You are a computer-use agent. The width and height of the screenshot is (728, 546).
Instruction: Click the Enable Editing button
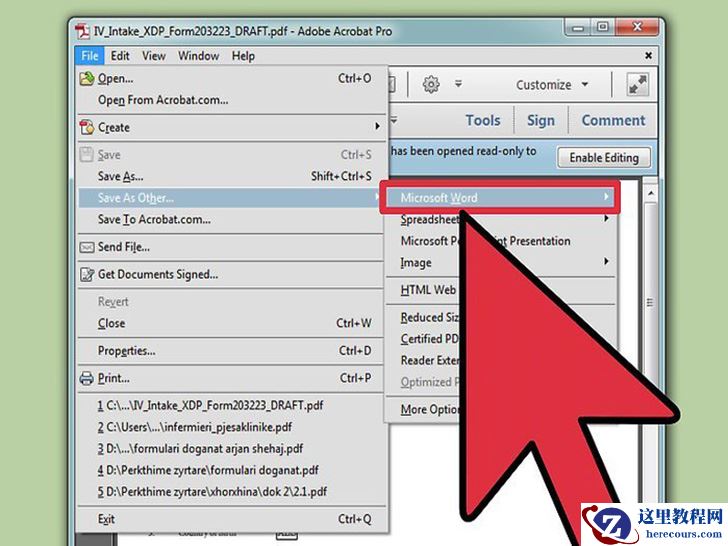604,158
